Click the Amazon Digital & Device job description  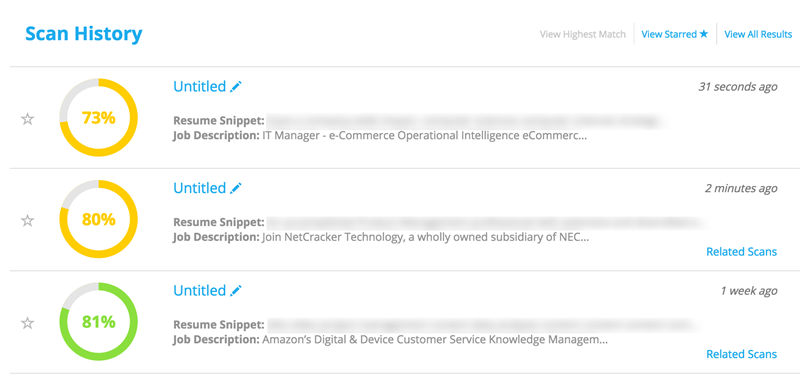(x=435, y=341)
